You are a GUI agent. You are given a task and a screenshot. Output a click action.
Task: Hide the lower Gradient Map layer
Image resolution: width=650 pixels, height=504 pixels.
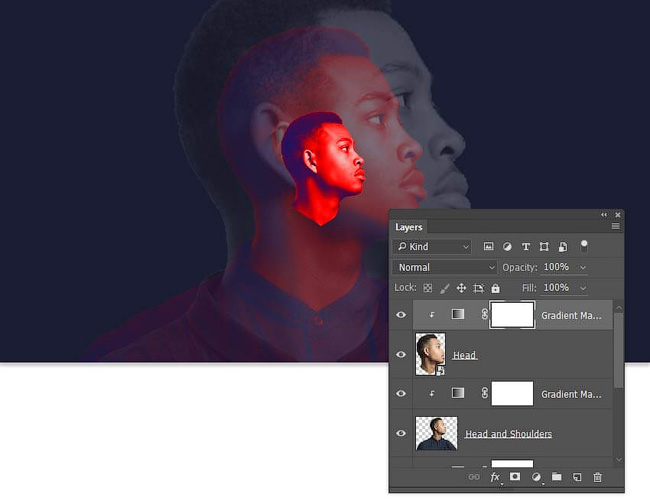pos(401,393)
